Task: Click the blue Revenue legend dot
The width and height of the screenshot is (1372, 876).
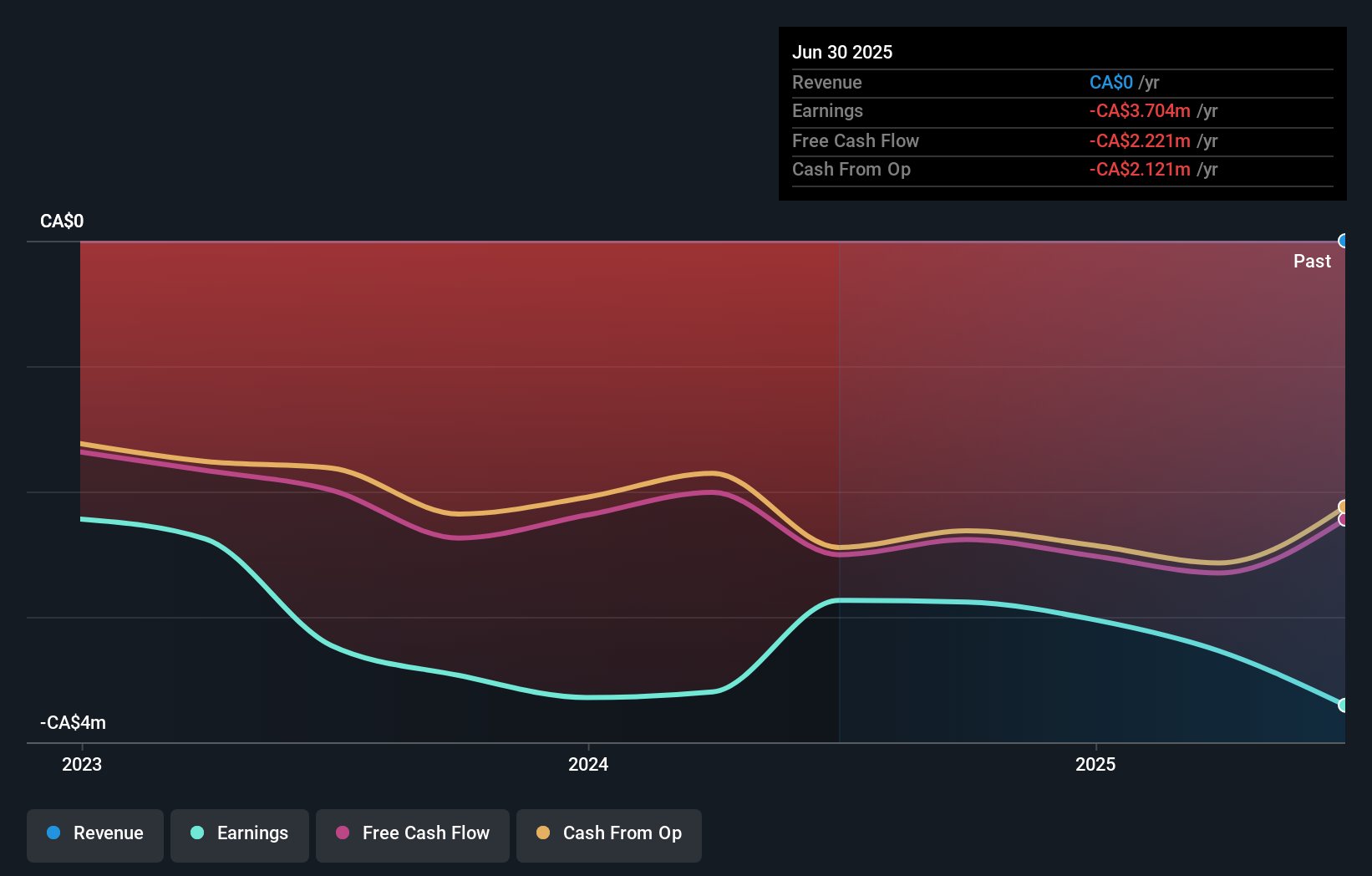Action: click(x=54, y=834)
